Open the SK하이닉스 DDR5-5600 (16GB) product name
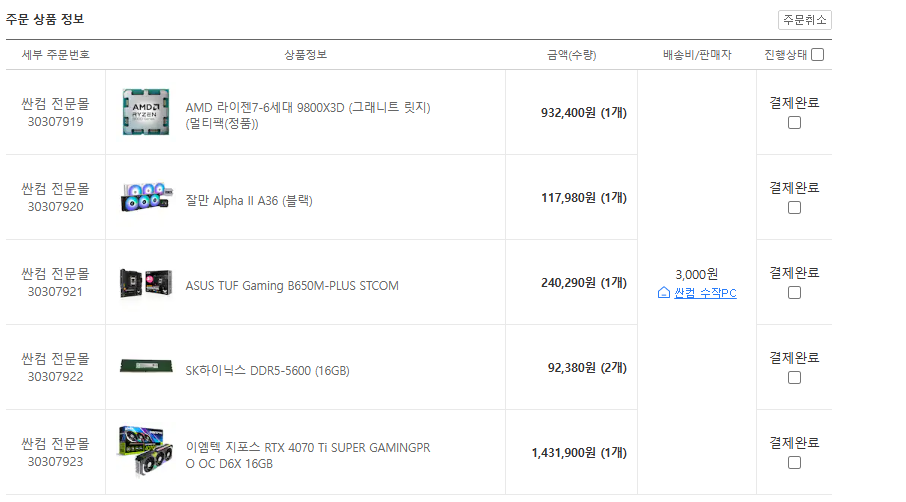 [268, 370]
